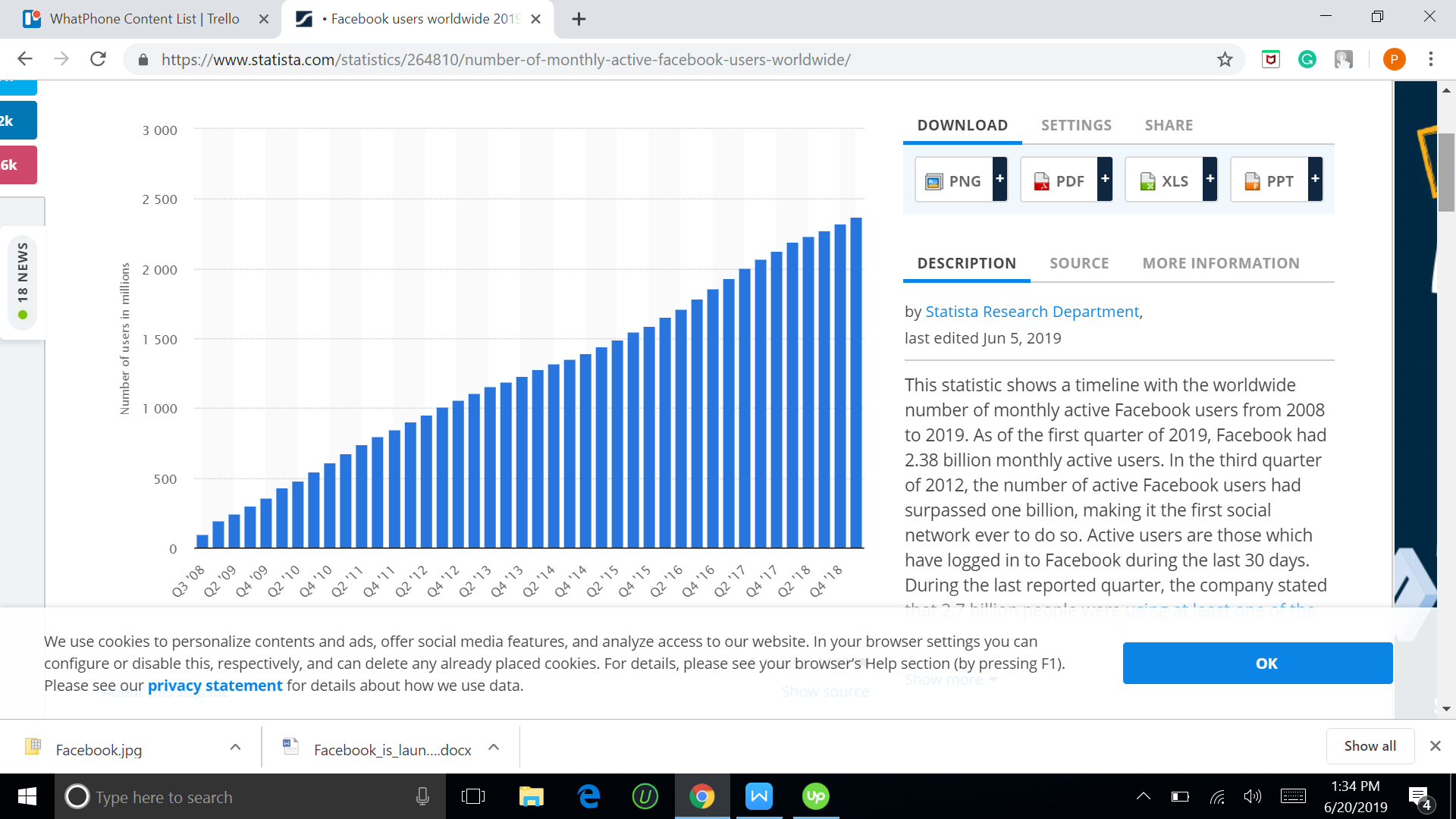The width and height of the screenshot is (1456, 819).
Task: Open a new browser tab
Action: (x=579, y=19)
